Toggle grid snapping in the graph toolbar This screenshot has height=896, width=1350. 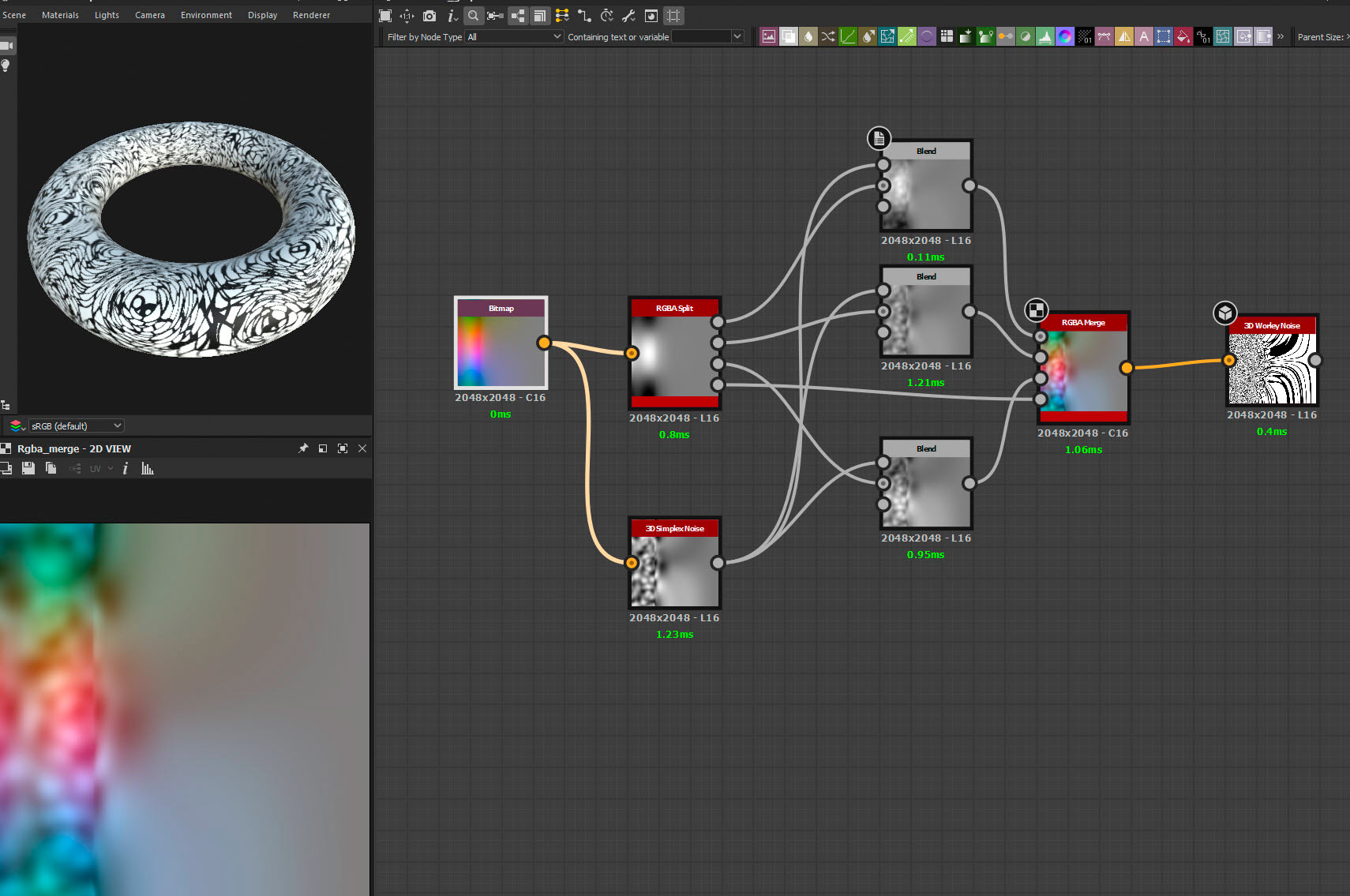coord(673,16)
